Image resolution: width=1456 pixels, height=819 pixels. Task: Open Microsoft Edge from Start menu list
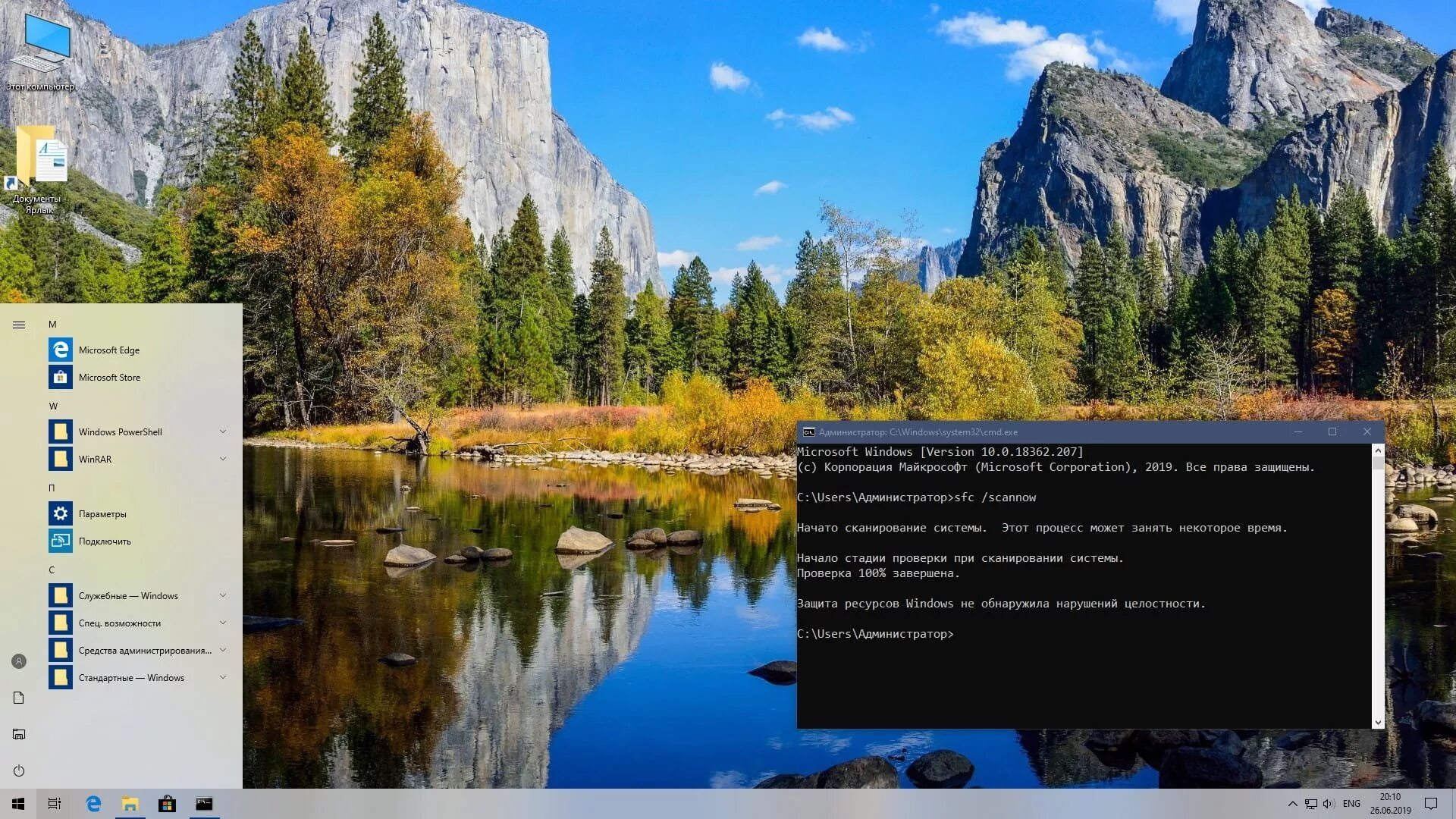(108, 350)
